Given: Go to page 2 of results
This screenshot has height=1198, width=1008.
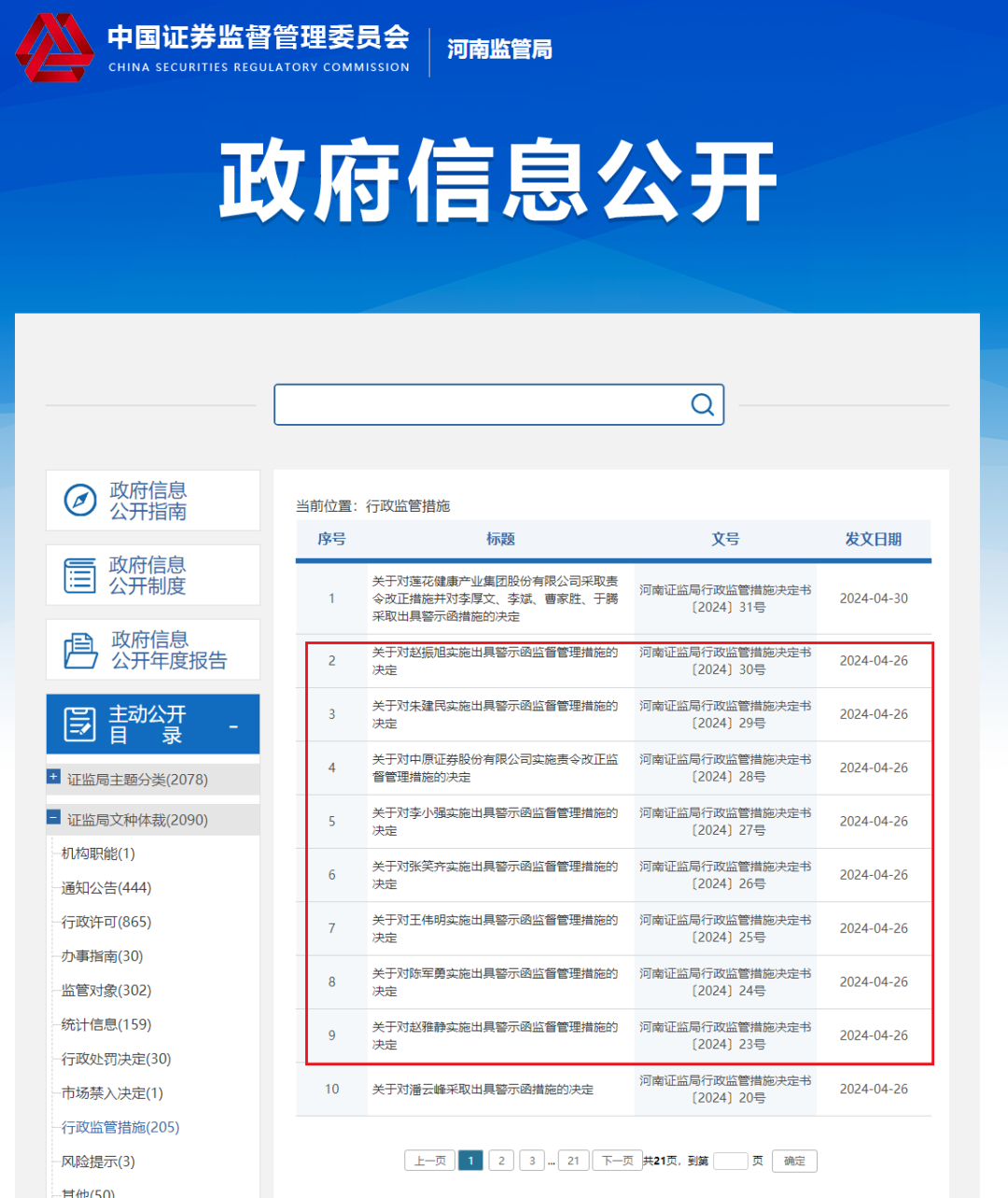Looking at the screenshot, I should tap(501, 1161).
